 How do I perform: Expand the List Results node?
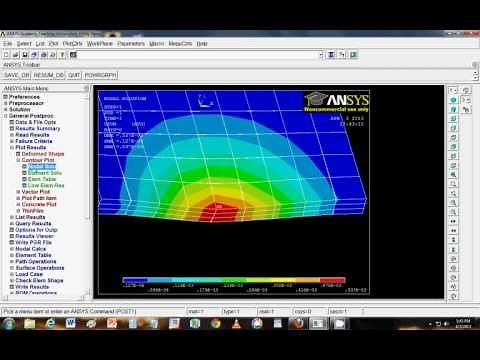(x=12, y=217)
